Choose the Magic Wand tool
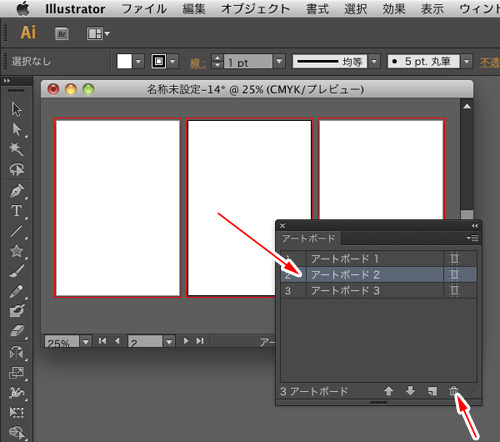Image resolution: width=500 pixels, height=442 pixels. [x=16, y=149]
